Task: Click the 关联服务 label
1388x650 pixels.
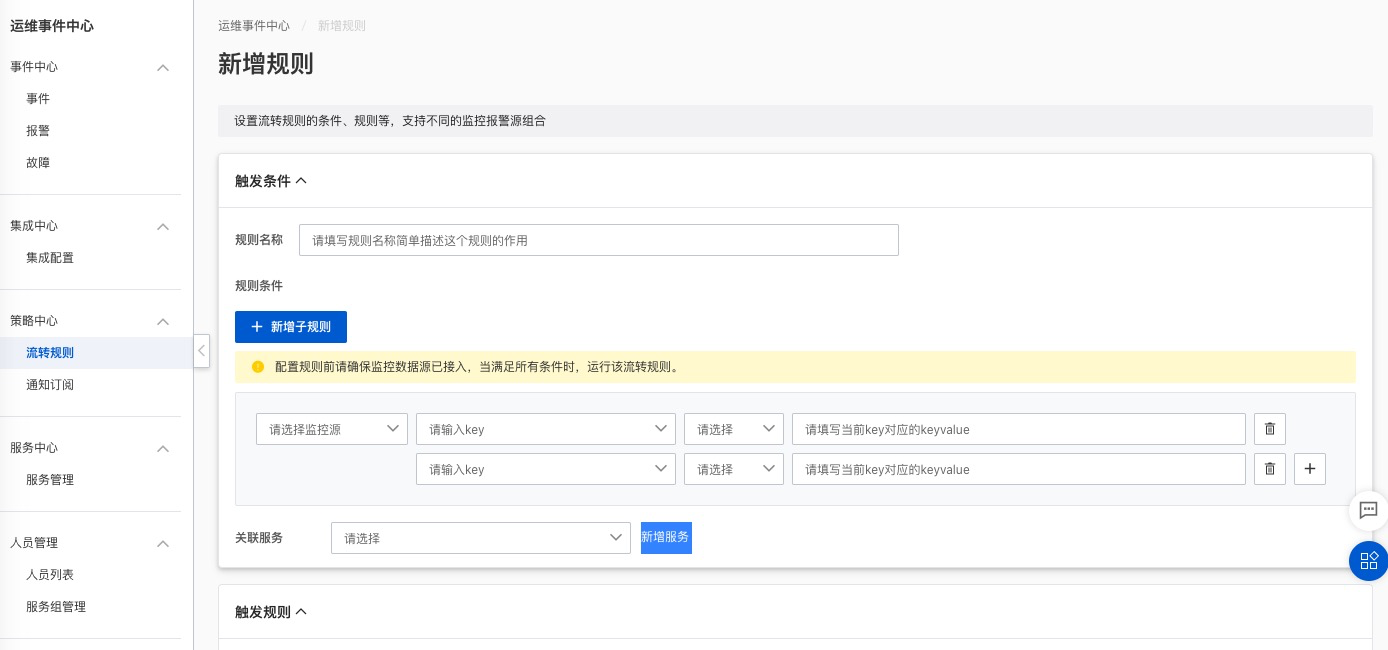Action: pos(259,538)
